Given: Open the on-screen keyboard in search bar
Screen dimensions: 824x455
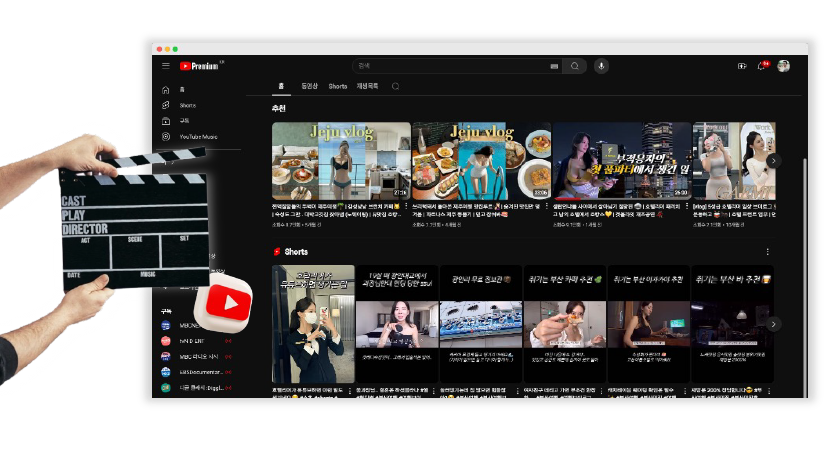Looking at the screenshot, I should tap(554, 66).
